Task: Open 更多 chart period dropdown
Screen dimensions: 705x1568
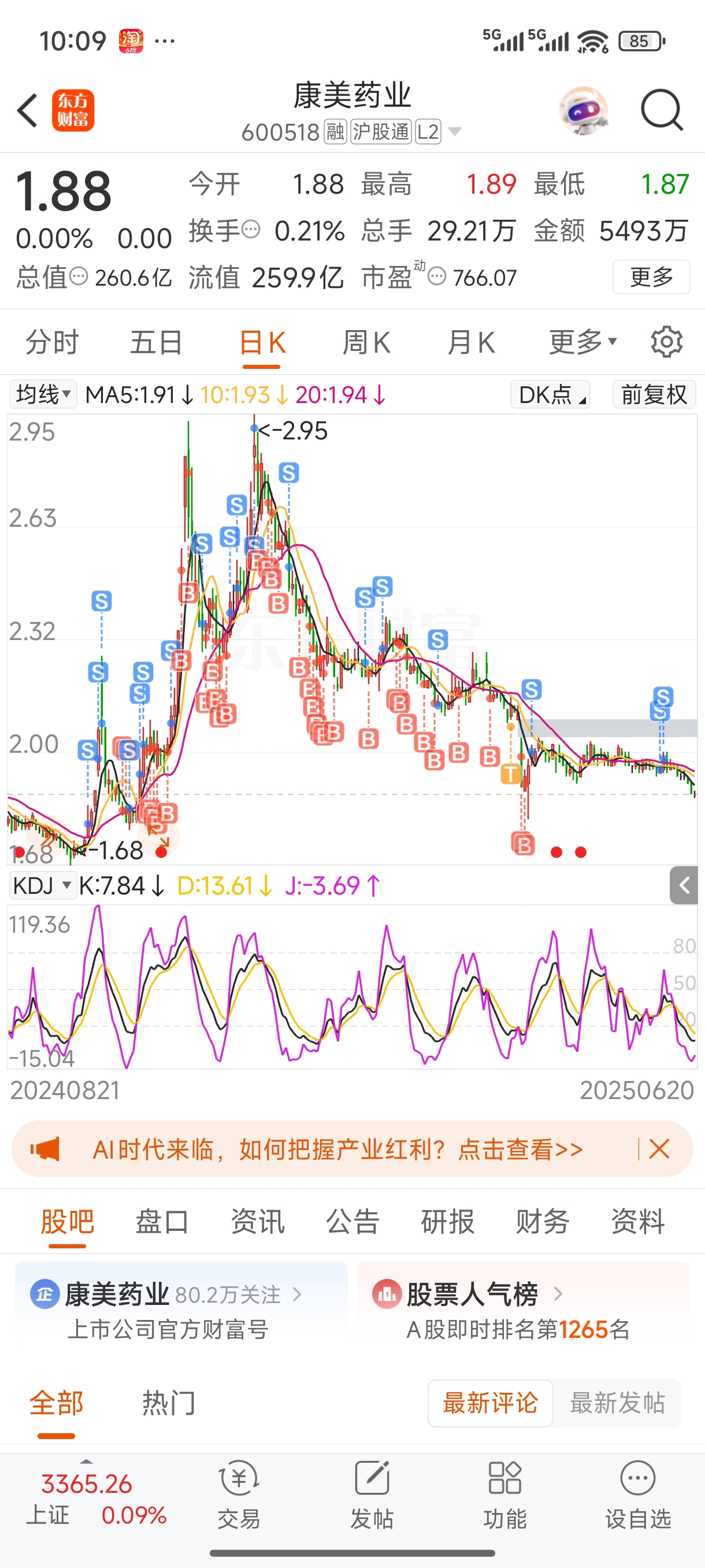Action: coord(582,342)
